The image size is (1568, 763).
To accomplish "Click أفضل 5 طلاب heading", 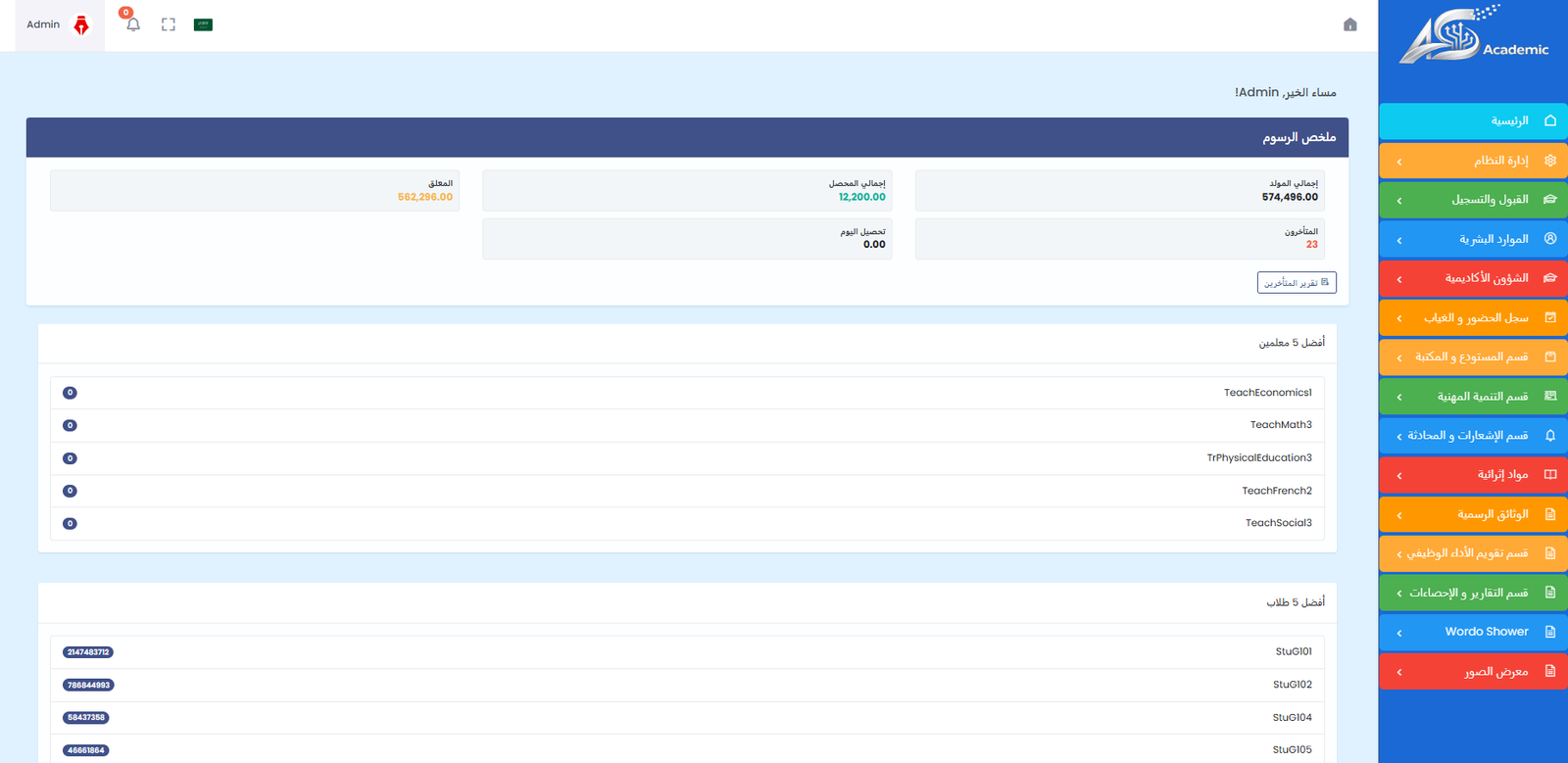I will (1296, 602).
